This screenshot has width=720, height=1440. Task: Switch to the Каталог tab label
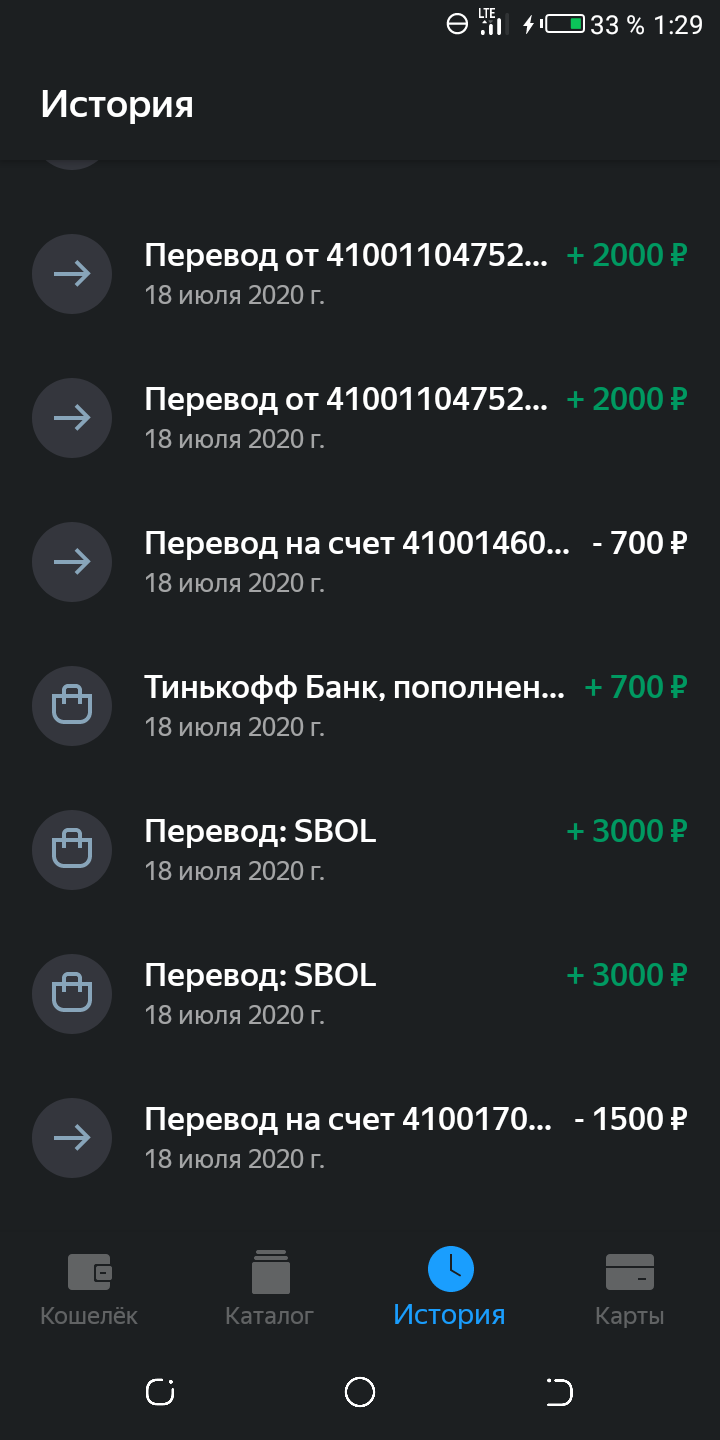pyautogui.click(x=270, y=1315)
